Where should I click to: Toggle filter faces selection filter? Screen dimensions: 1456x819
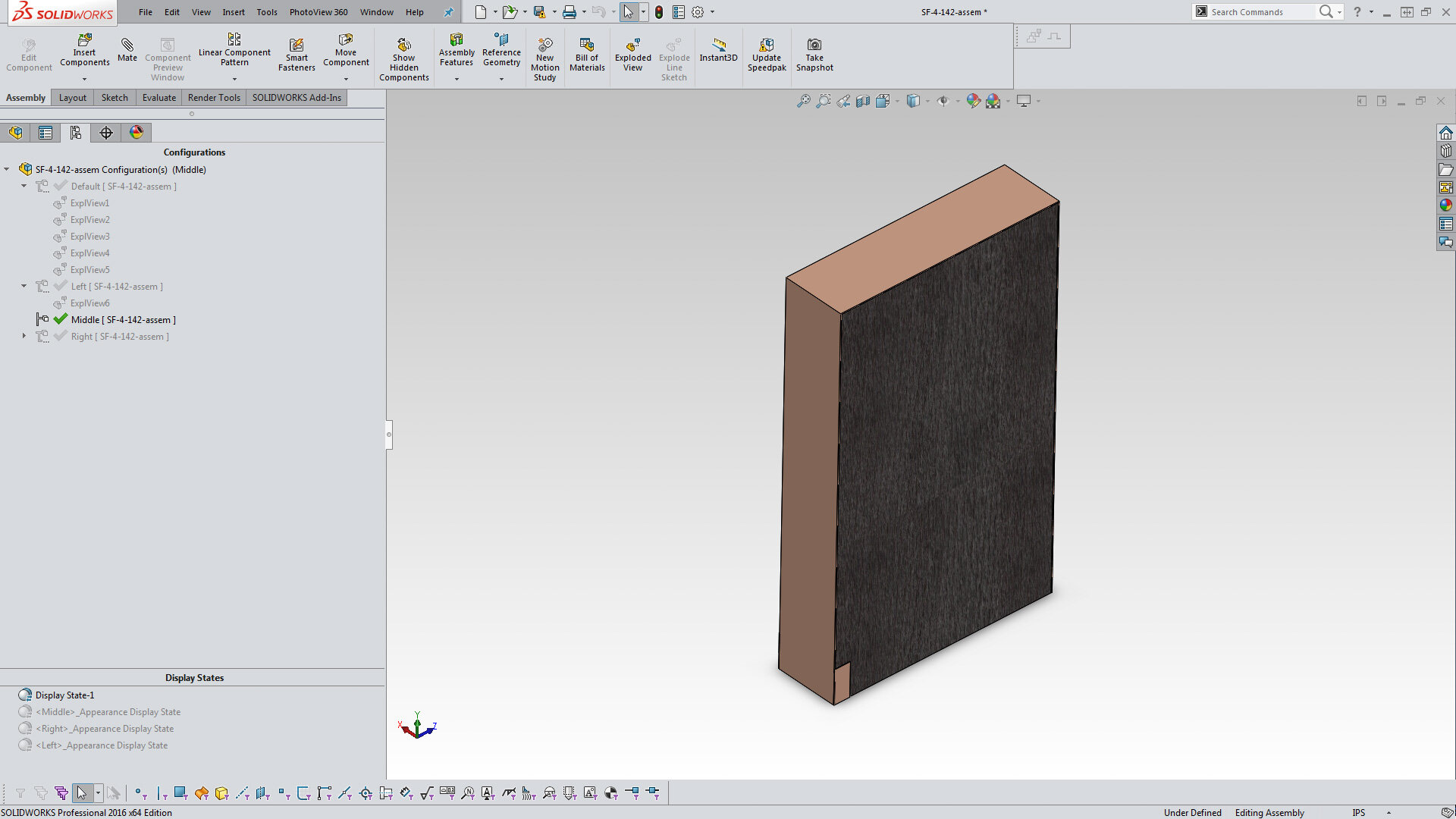pyautogui.click(x=180, y=793)
